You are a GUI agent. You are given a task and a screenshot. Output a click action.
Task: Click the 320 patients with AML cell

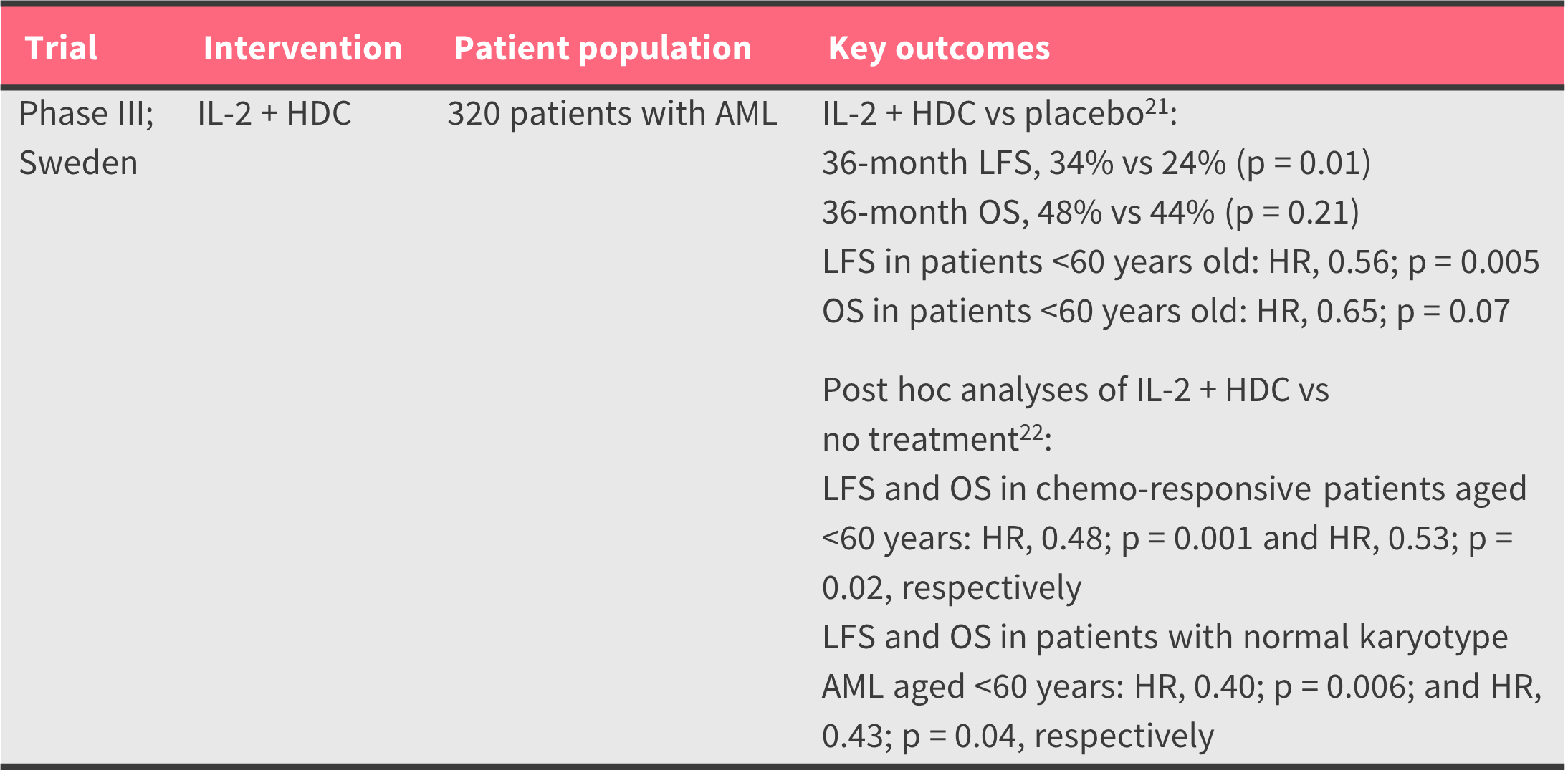[x=612, y=114]
